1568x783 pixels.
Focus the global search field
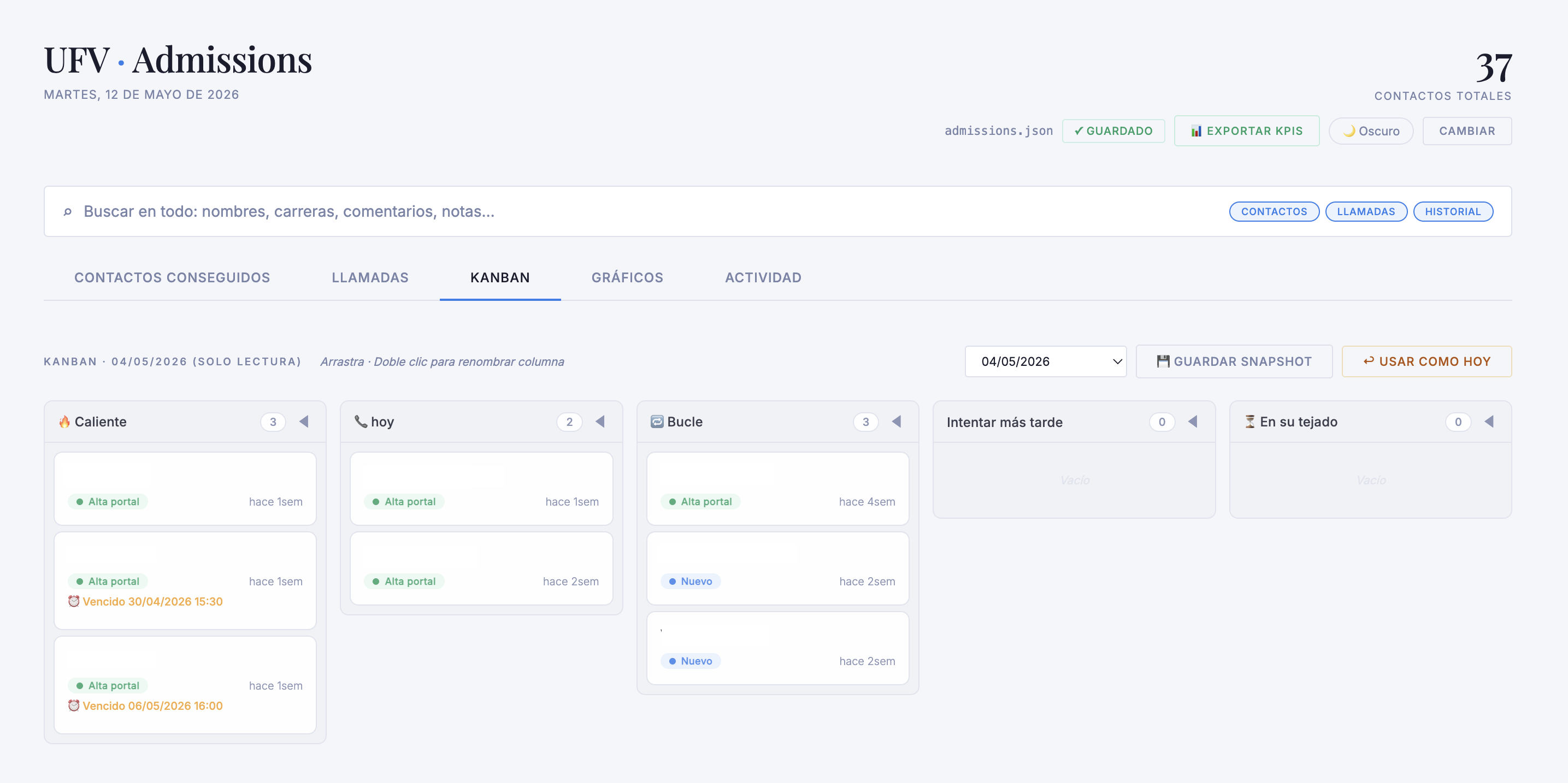(x=777, y=211)
